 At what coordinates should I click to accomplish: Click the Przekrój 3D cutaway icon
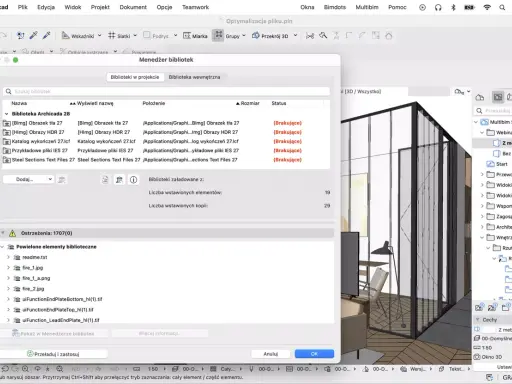point(256,35)
